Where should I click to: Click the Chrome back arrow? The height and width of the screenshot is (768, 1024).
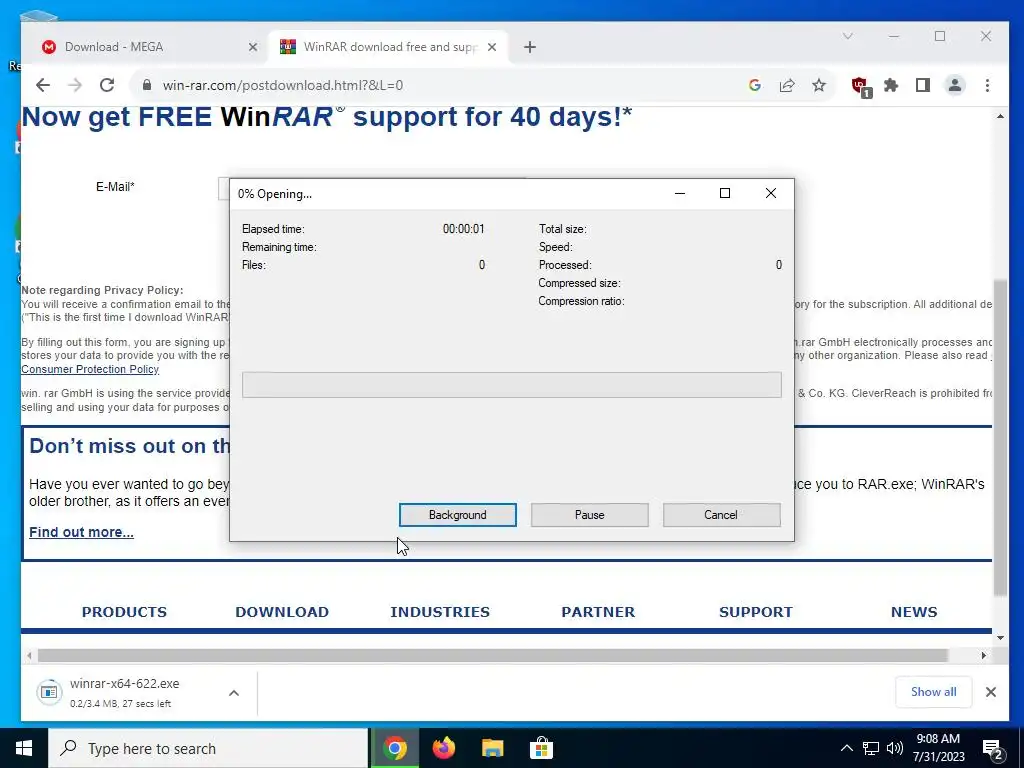click(x=43, y=85)
